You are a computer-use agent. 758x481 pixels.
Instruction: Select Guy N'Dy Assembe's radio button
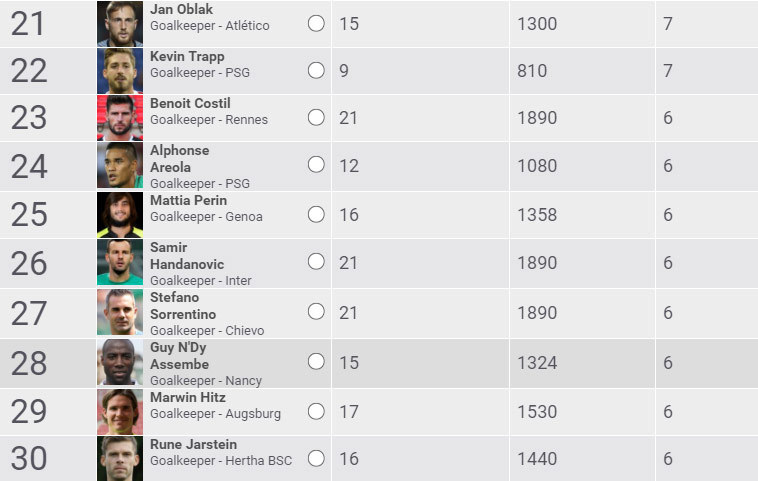click(x=316, y=362)
